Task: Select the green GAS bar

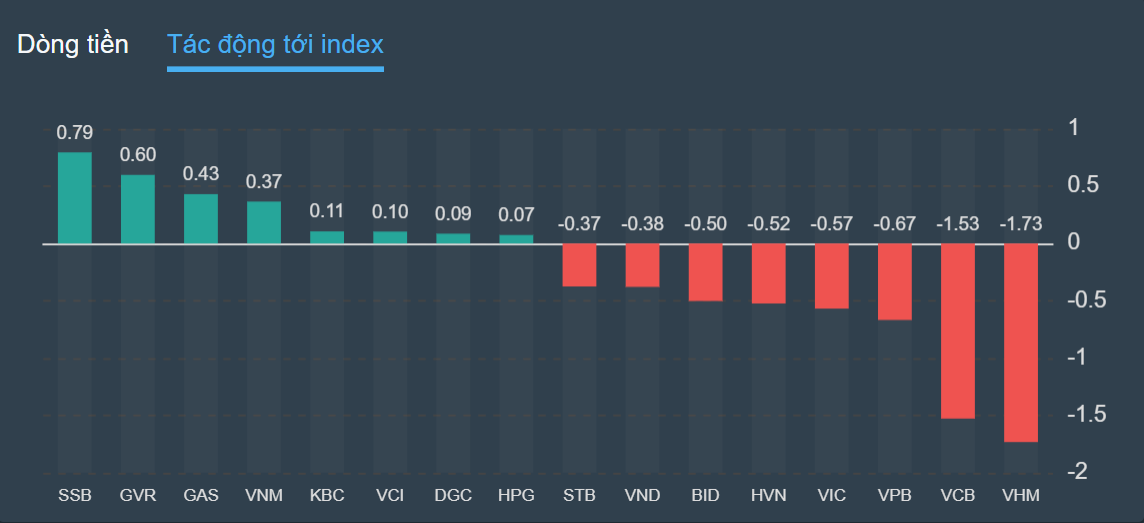Action: point(201,219)
